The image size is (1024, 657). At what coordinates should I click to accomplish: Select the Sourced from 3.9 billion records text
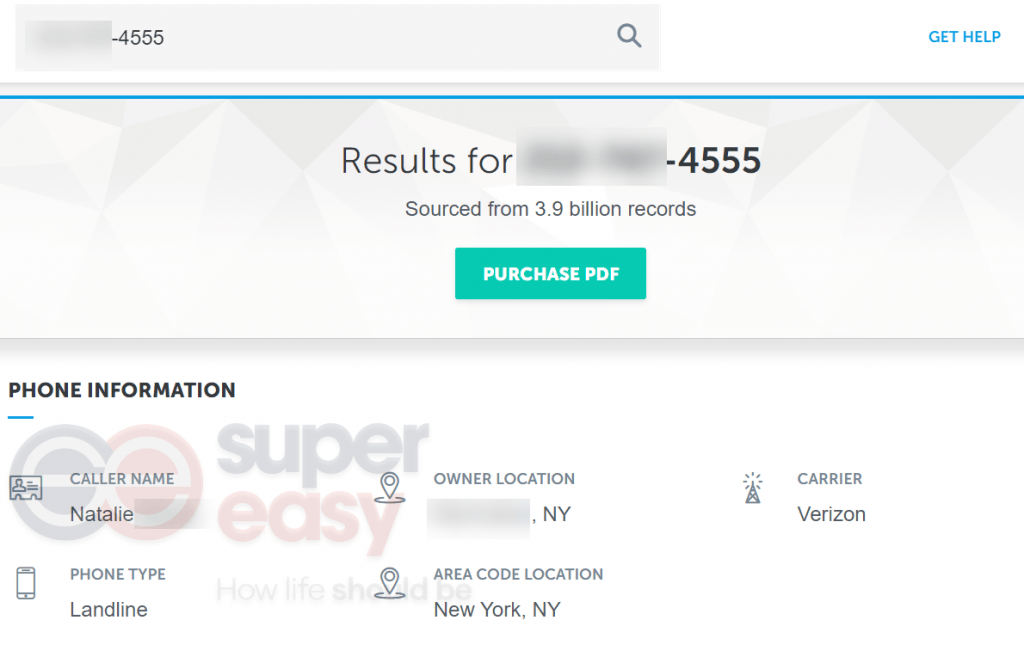550,209
